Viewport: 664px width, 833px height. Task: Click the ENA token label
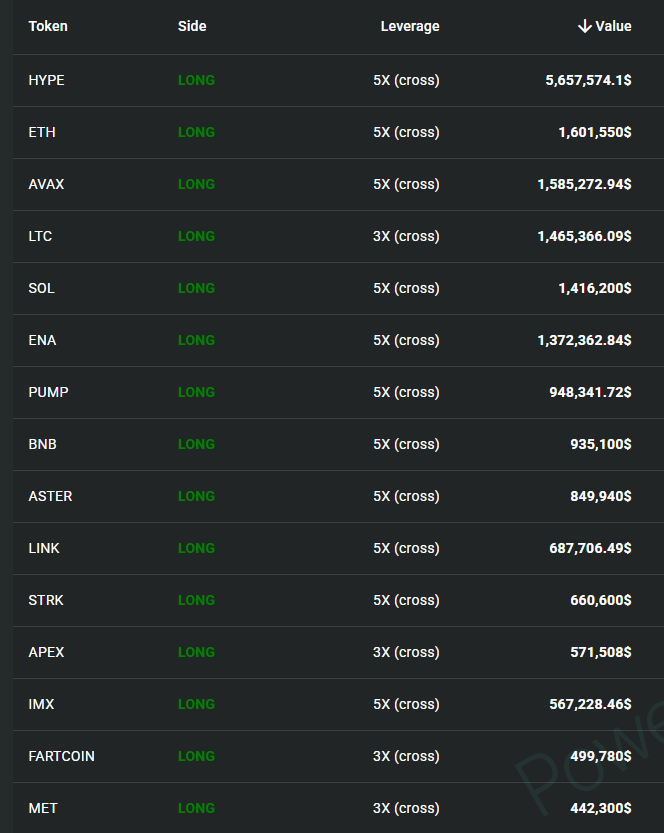[42, 340]
